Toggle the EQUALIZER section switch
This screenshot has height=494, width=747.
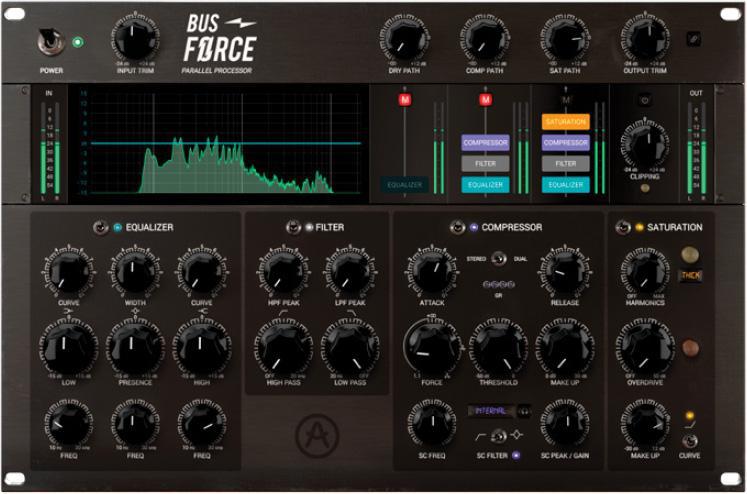pos(101,227)
